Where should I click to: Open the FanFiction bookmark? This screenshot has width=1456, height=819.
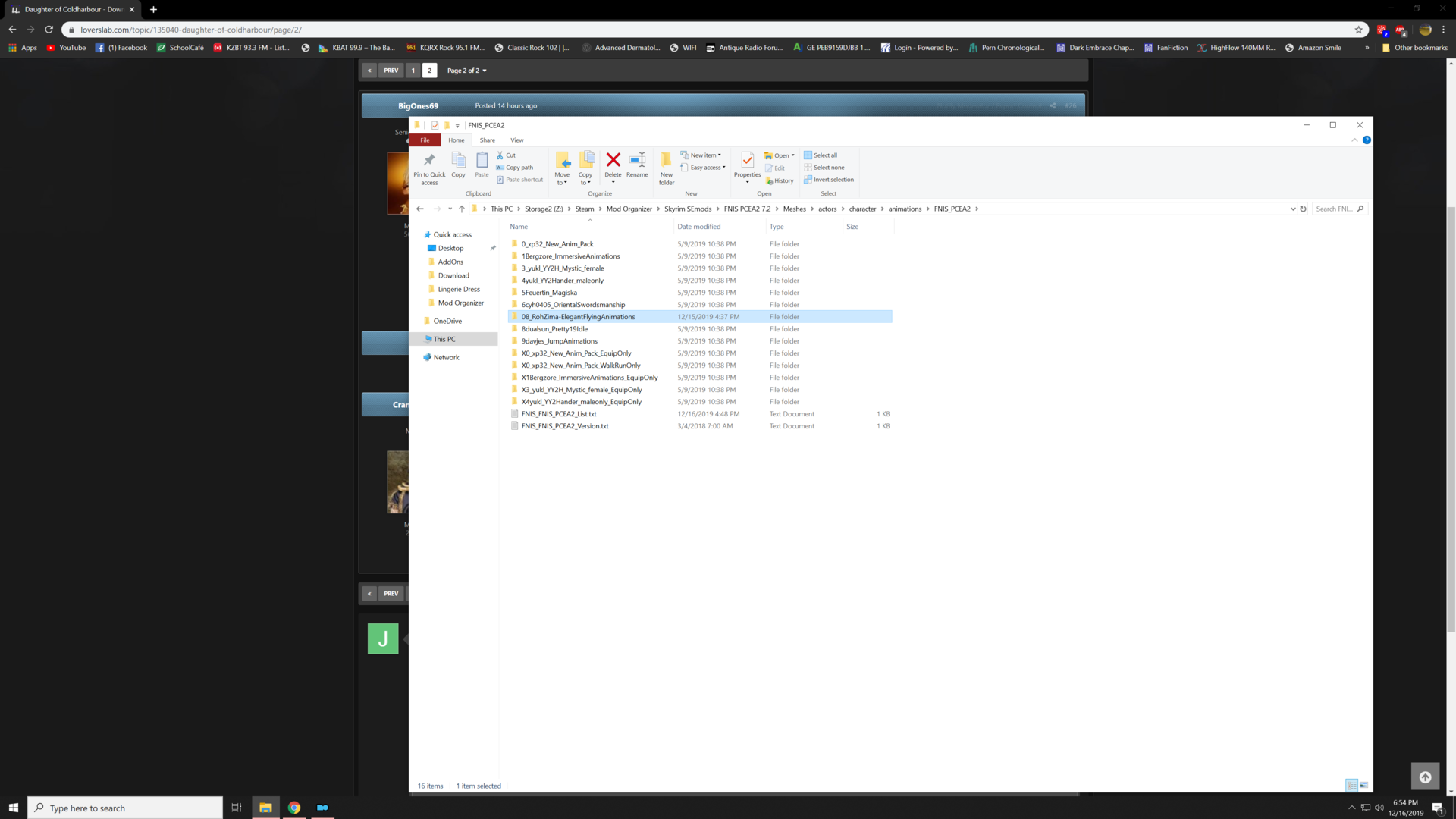tap(1166, 48)
